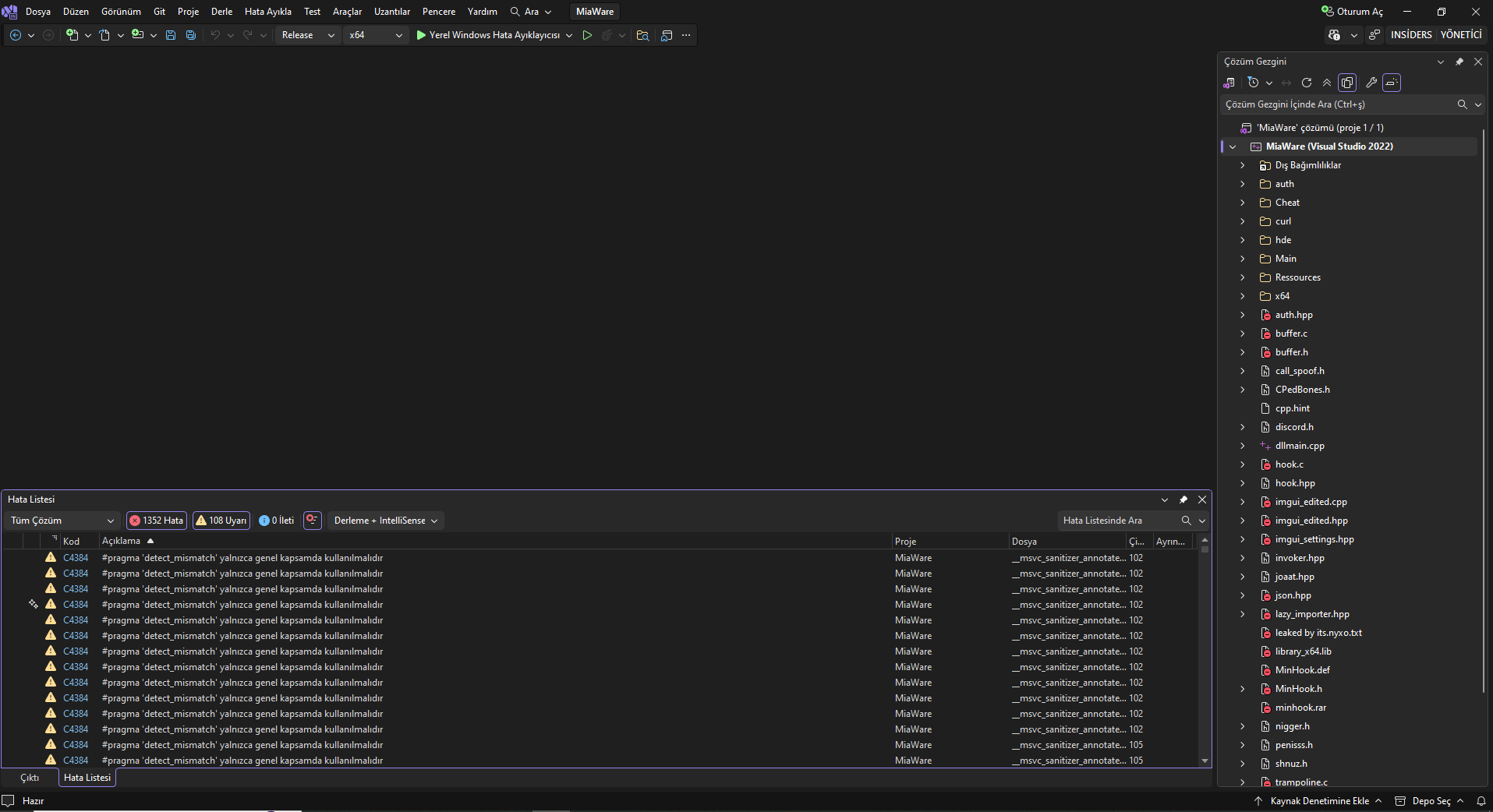Click the navigate backward arrow icon
The image size is (1493, 812).
pyautogui.click(x=16, y=35)
